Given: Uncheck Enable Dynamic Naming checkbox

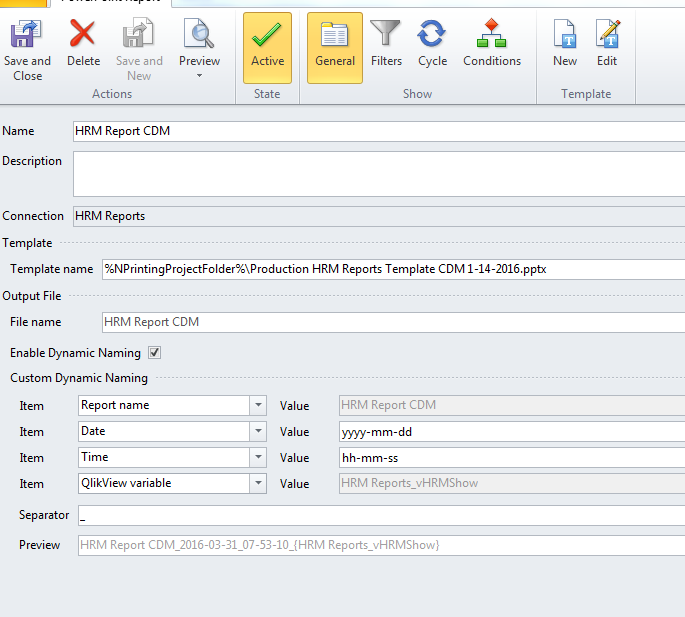Looking at the screenshot, I should 155,352.
